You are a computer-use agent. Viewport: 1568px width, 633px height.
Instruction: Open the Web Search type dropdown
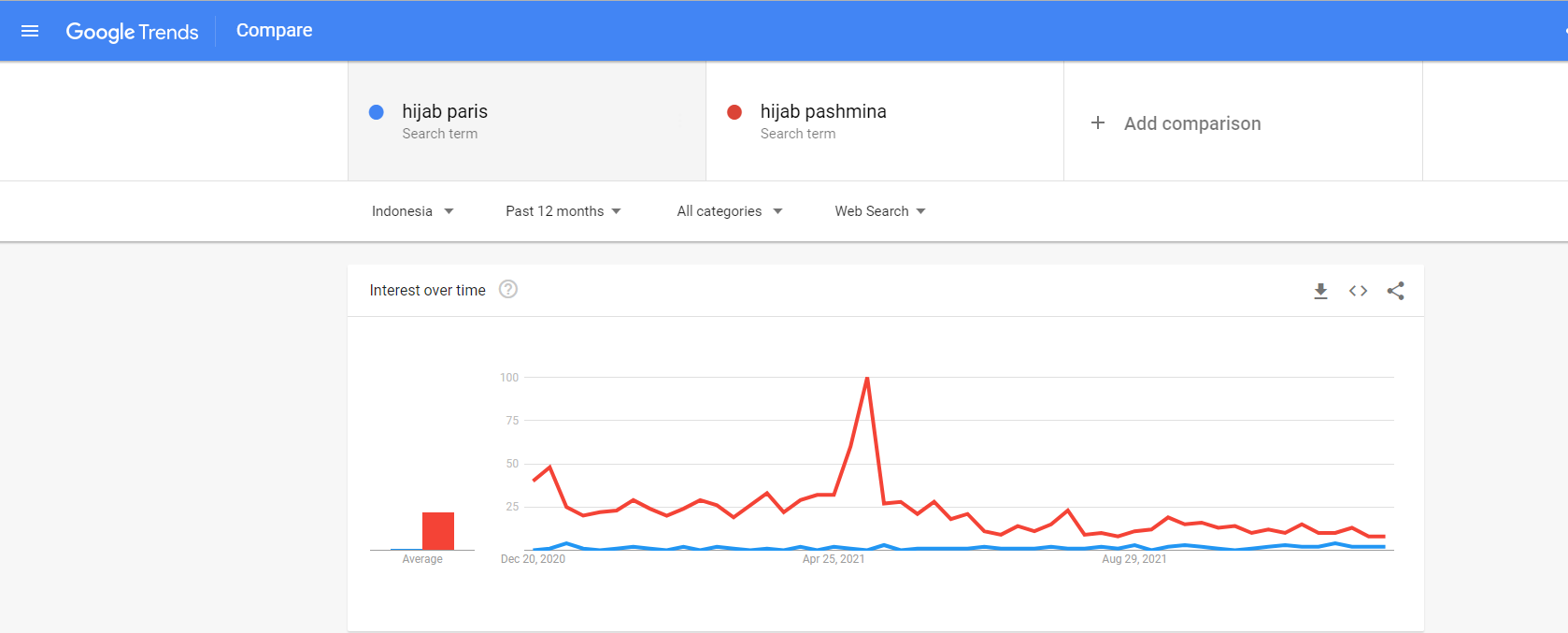(880, 211)
